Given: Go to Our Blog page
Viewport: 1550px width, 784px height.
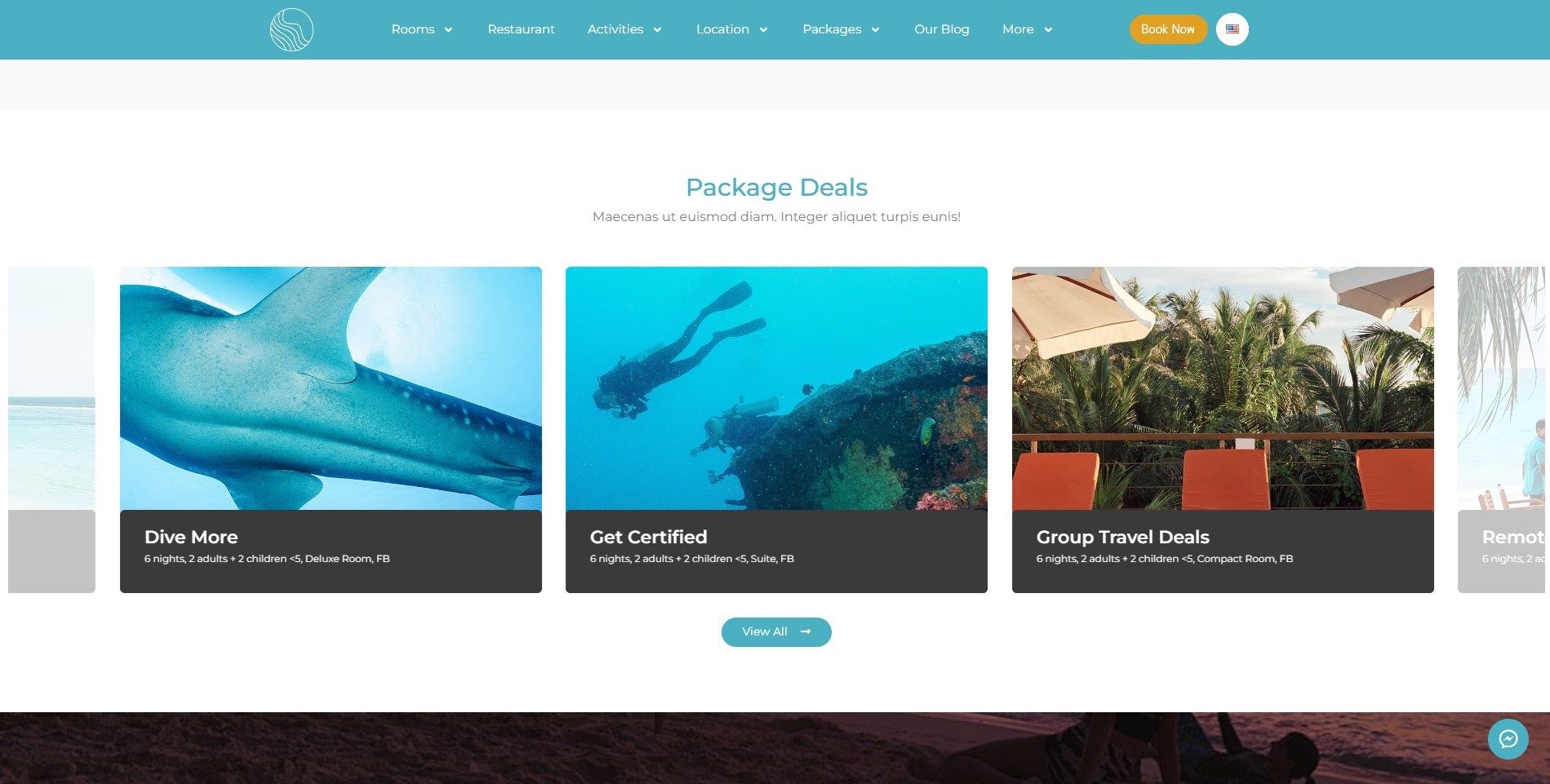Looking at the screenshot, I should coord(941,29).
